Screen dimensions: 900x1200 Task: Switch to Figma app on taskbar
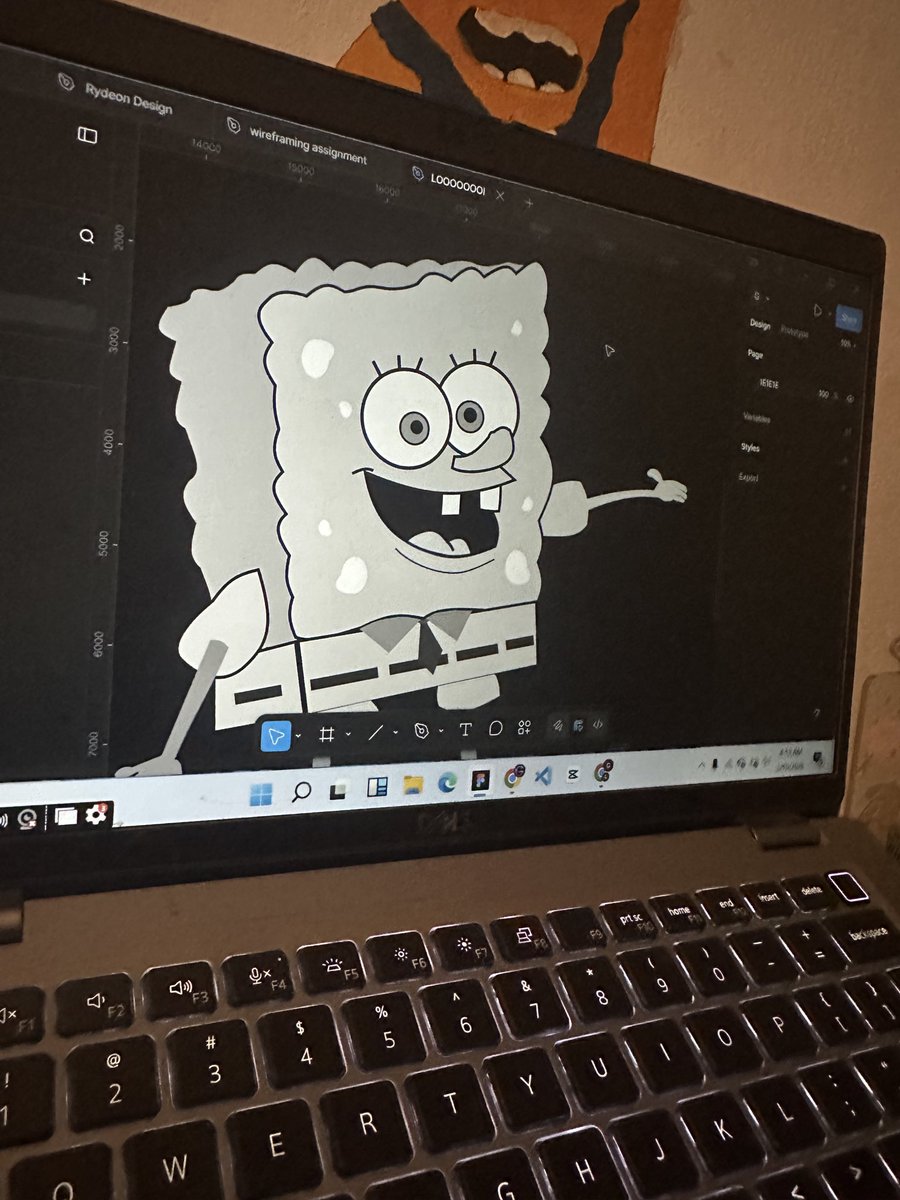pyautogui.click(x=480, y=781)
